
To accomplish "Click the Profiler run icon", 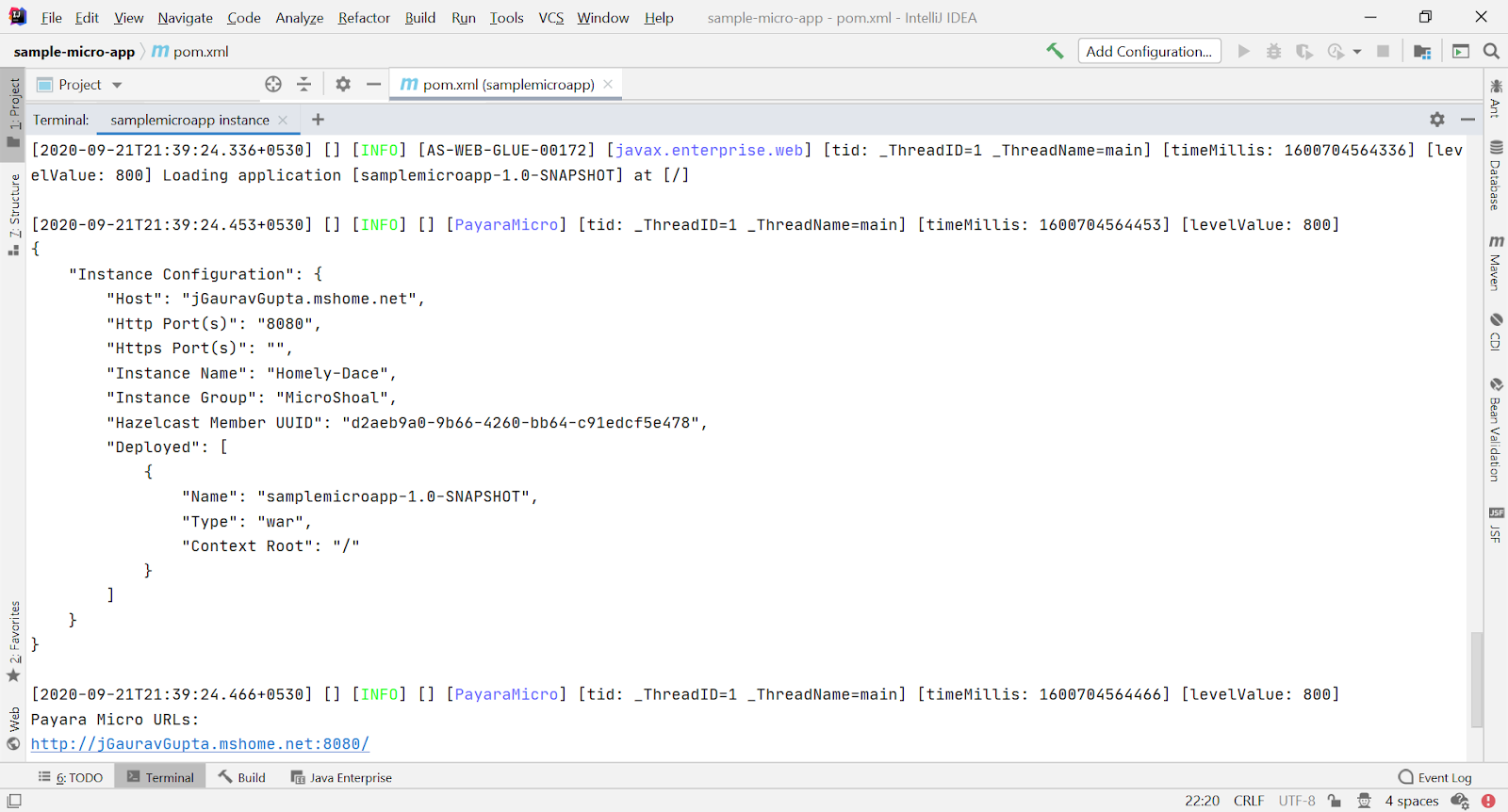I will pos(1336,51).
